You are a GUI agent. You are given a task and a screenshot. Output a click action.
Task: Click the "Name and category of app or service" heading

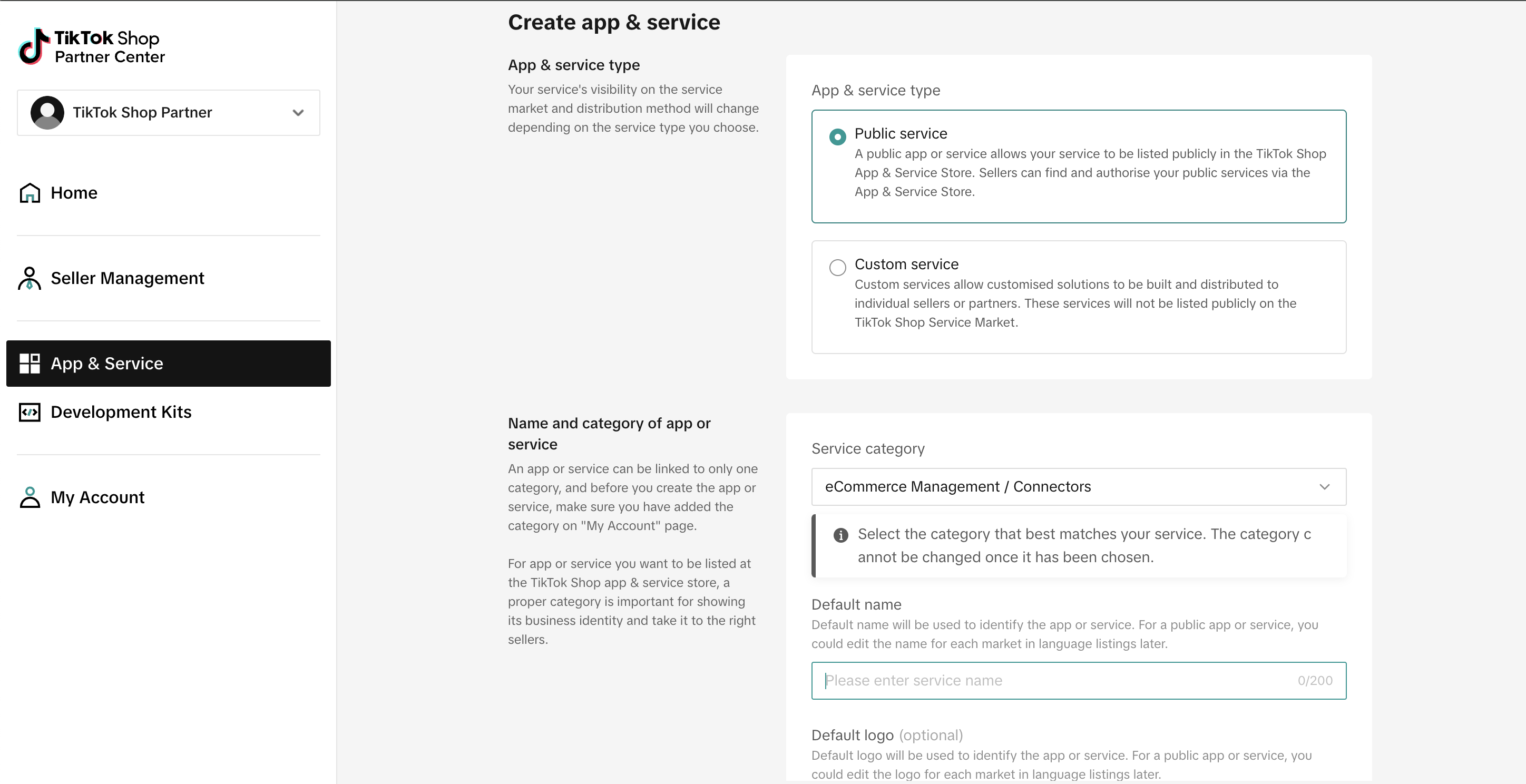coord(609,434)
